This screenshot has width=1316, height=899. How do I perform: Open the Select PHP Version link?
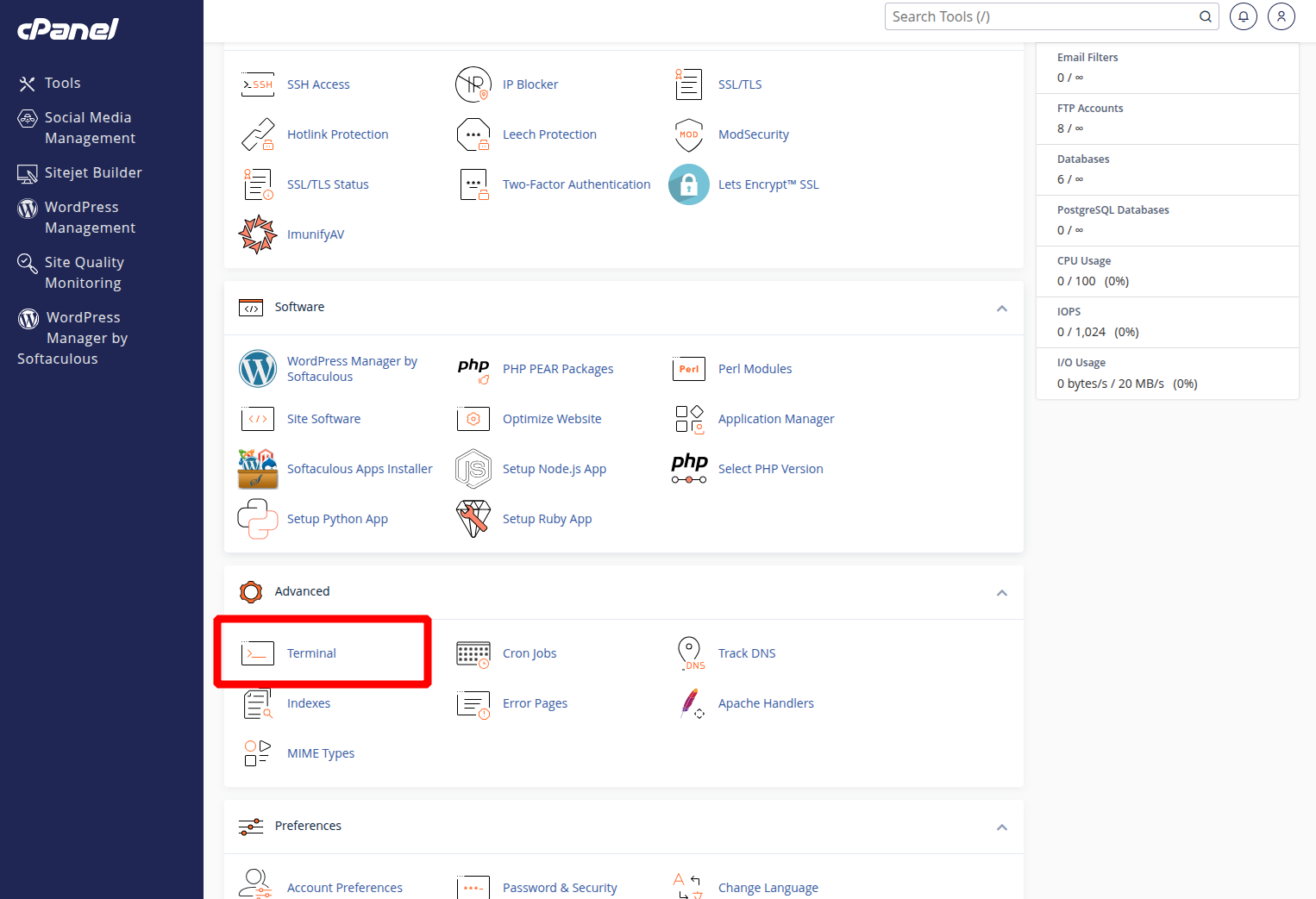tap(770, 469)
